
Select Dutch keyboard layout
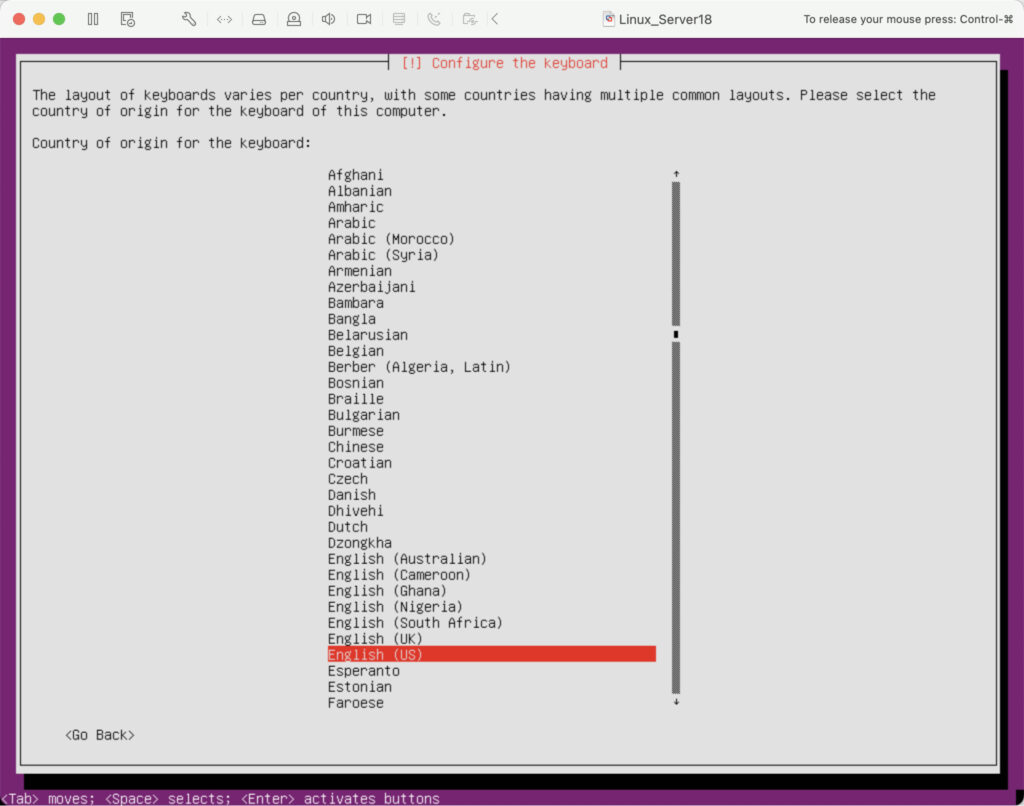pyautogui.click(x=491, y=527)
